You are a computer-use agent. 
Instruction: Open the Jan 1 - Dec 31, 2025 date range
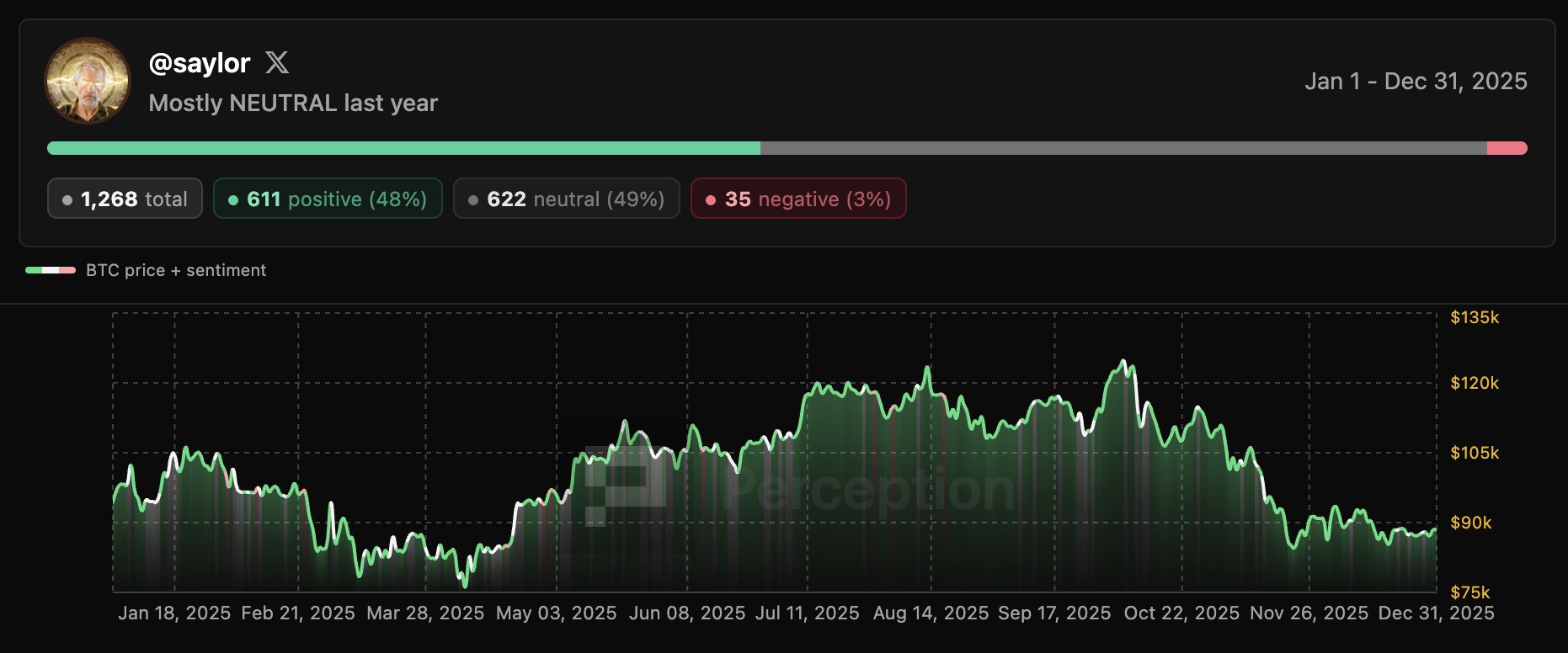coord(1416,81)
